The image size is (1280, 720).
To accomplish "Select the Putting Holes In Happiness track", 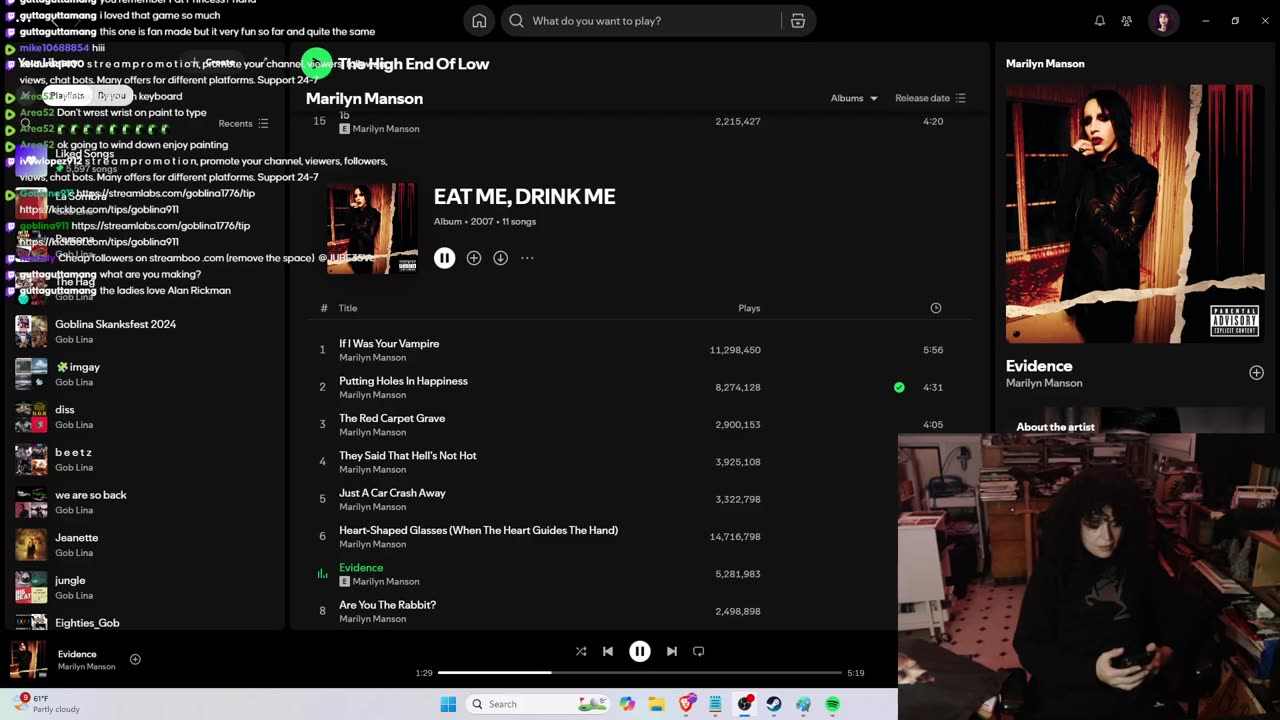I will tap(403, 381).
